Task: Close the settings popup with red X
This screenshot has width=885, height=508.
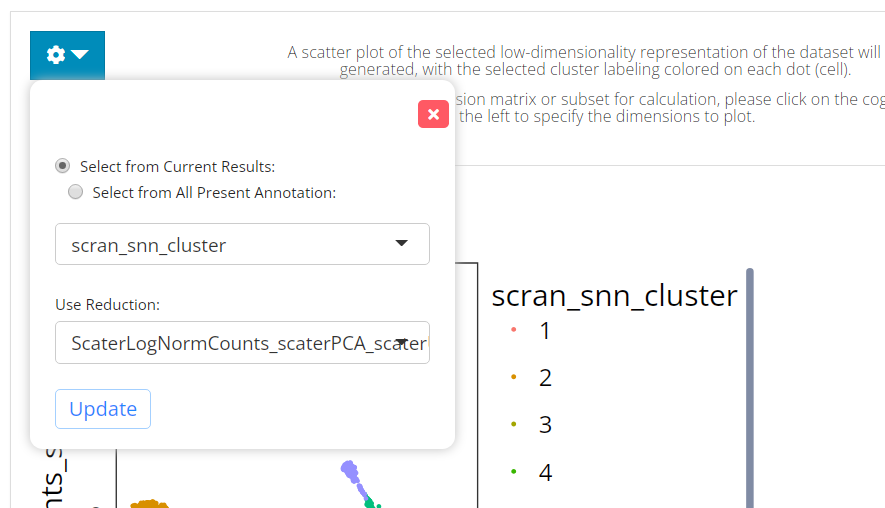Action: [x=433, y=114]
